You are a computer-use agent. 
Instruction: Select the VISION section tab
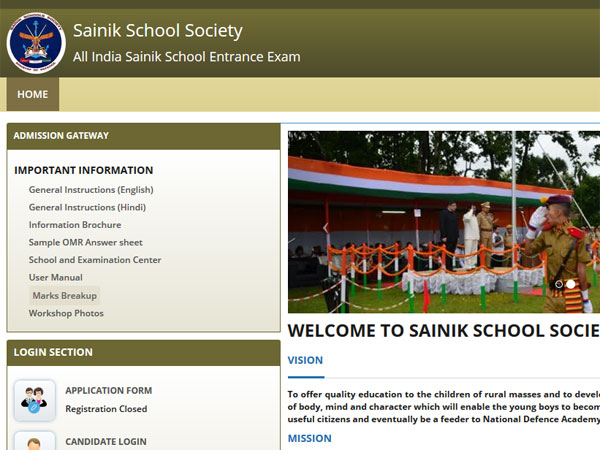coord(305,360)
